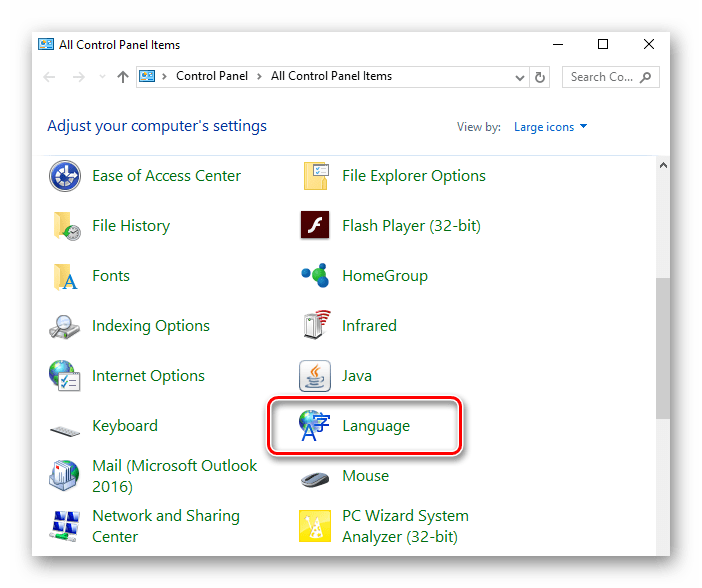Expand the Control Panel breadcrumb chevron
Screen dimensions: 702x588
[261, 77]
